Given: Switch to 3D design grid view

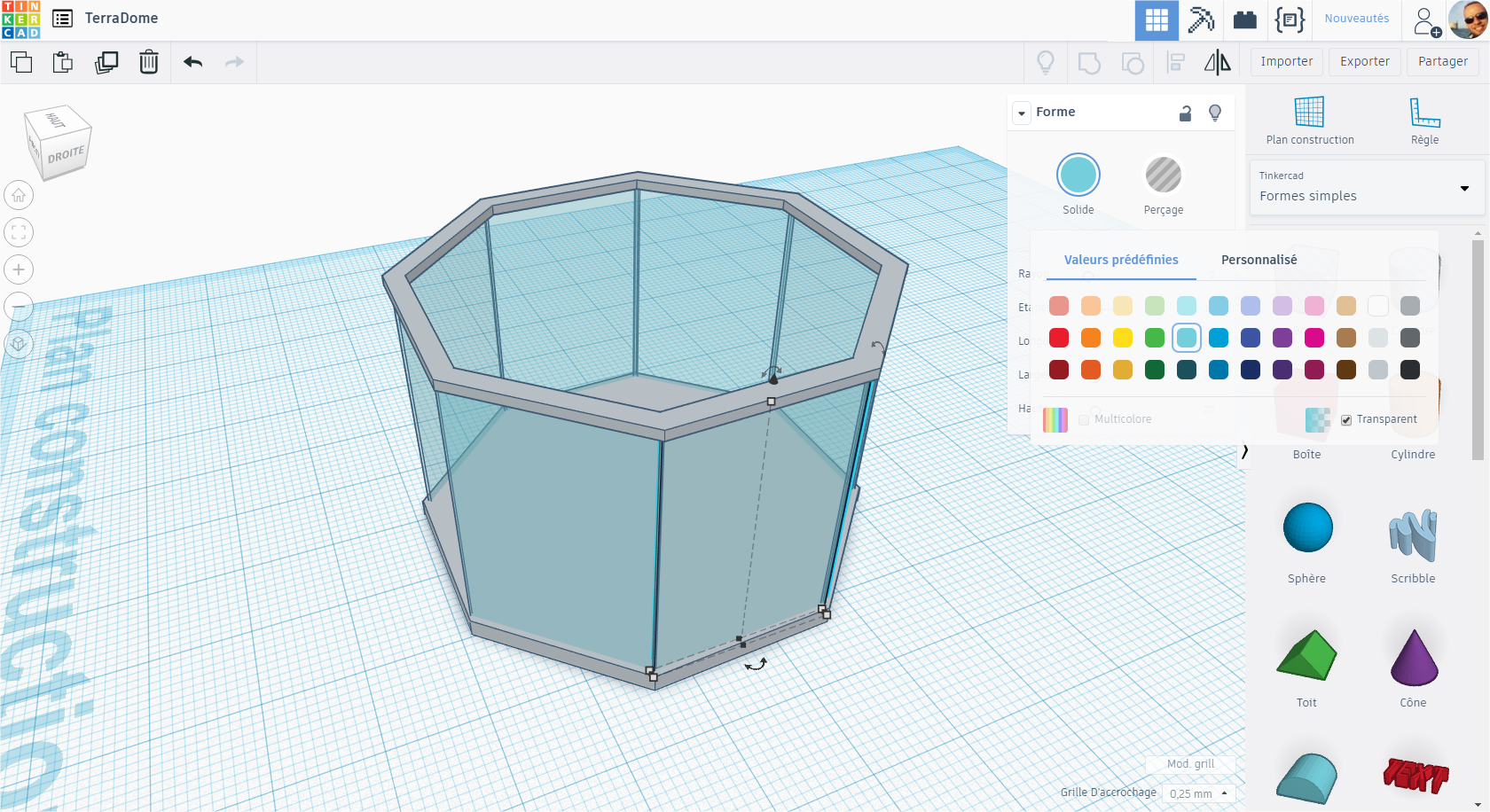Looking at the screenshot, I should (x=1157, y=20).
